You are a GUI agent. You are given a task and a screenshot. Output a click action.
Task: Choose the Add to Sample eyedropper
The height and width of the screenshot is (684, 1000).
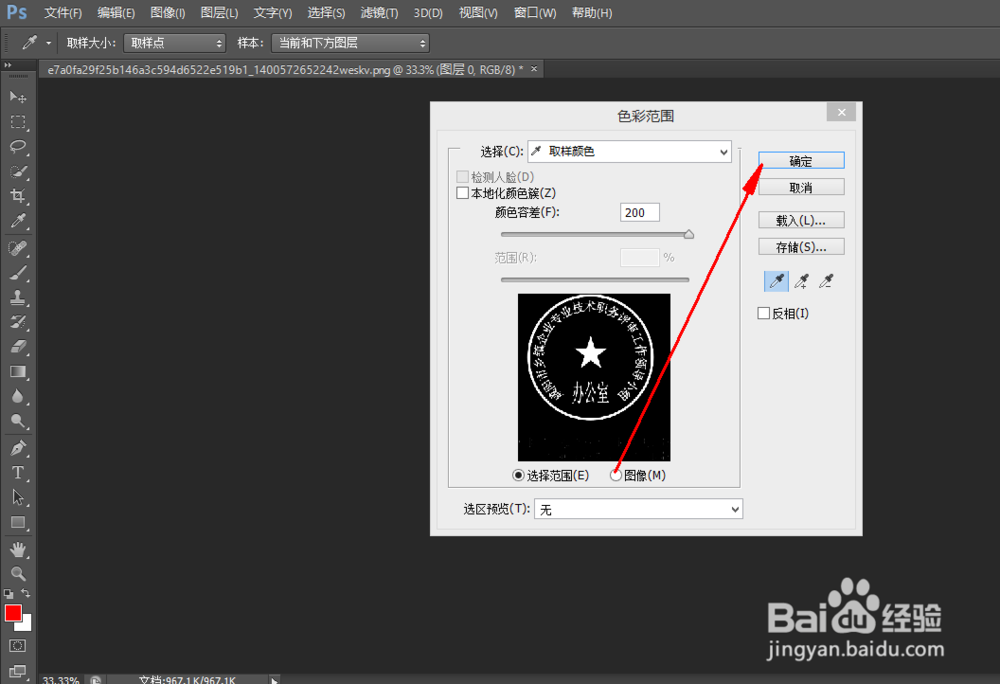pyautogui.click(x=802, y=281)
